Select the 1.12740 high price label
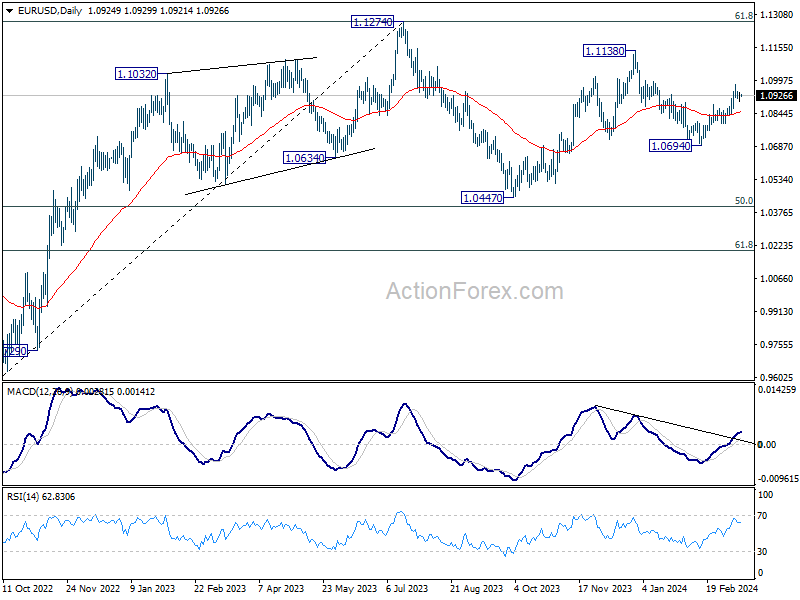This screenshot has width=800, height=600. click(x=372, y=22)
